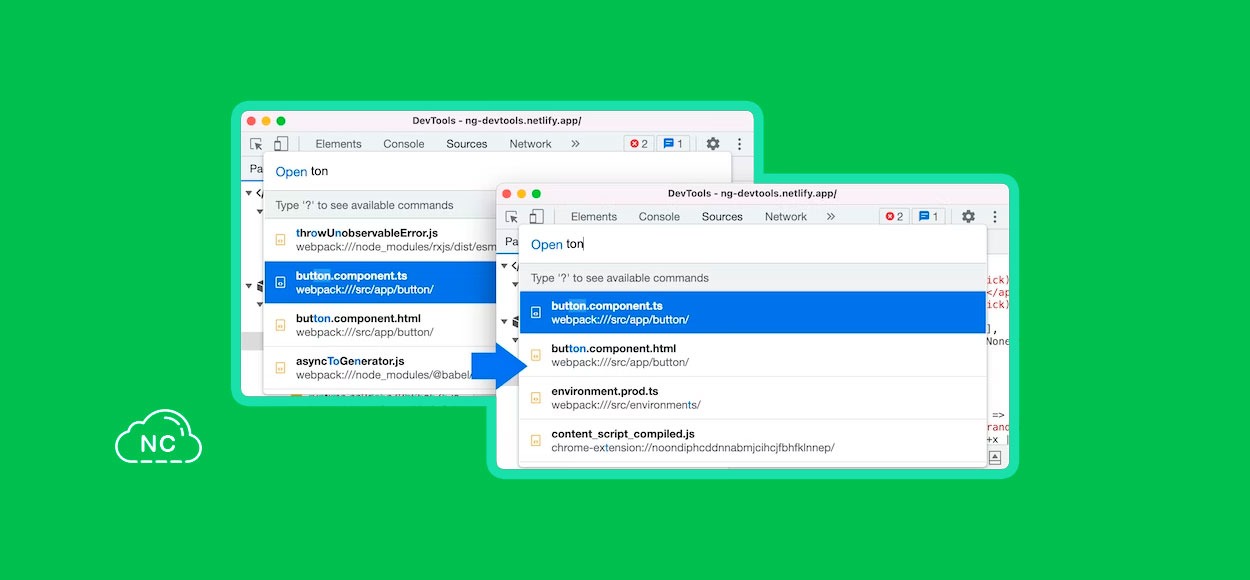The height and width of the screenshot is (580, 1250).
Task: Switch to Console tab in back DevTools window
Action: [404, 144]
